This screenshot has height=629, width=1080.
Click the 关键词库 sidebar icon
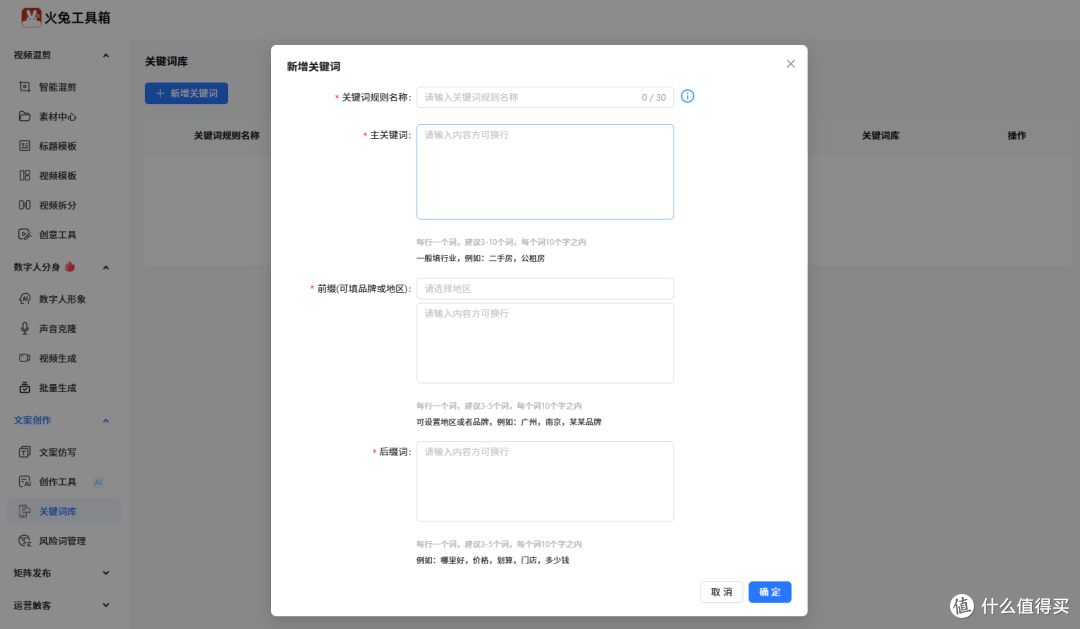(x=25, y=511)
